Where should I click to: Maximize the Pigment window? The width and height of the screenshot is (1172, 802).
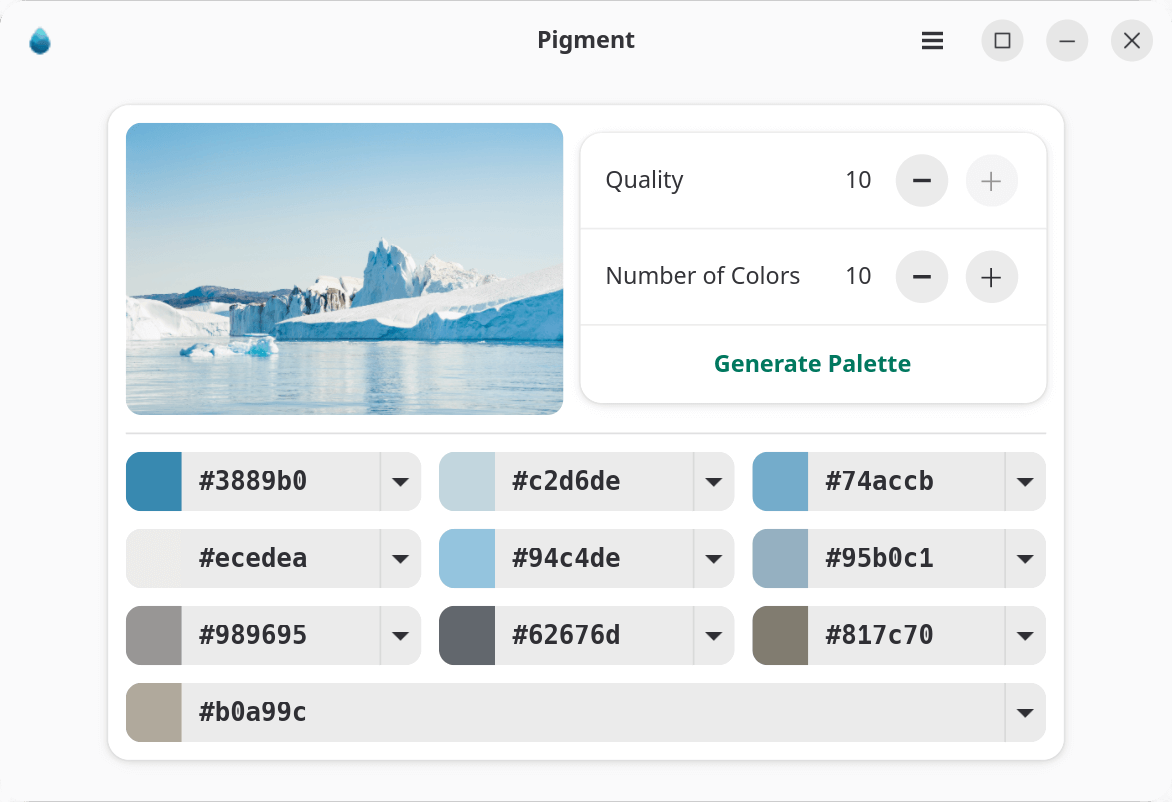coord(1002,40)
